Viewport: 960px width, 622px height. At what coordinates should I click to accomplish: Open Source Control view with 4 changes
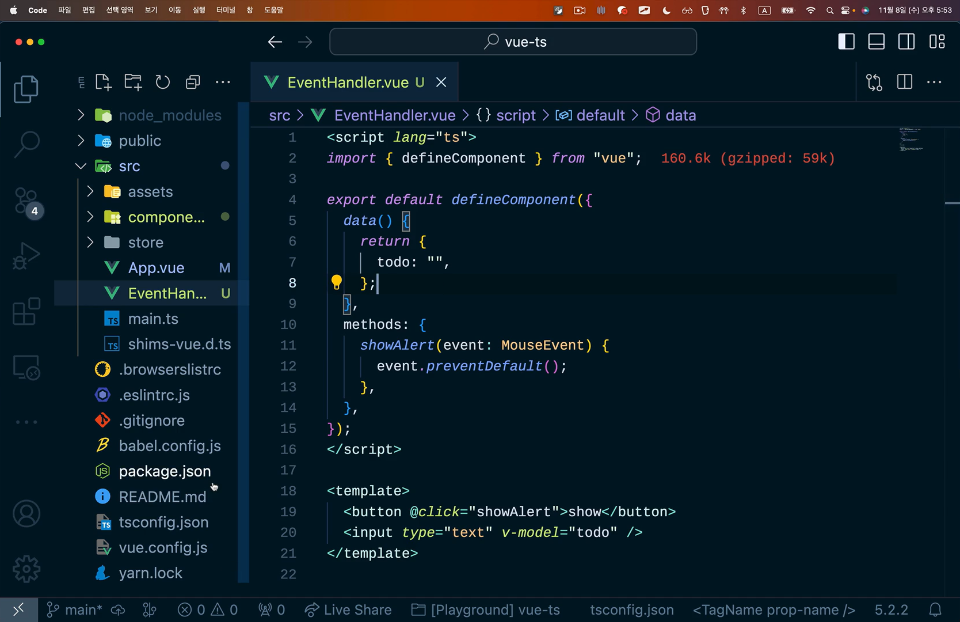click(27, 201)
